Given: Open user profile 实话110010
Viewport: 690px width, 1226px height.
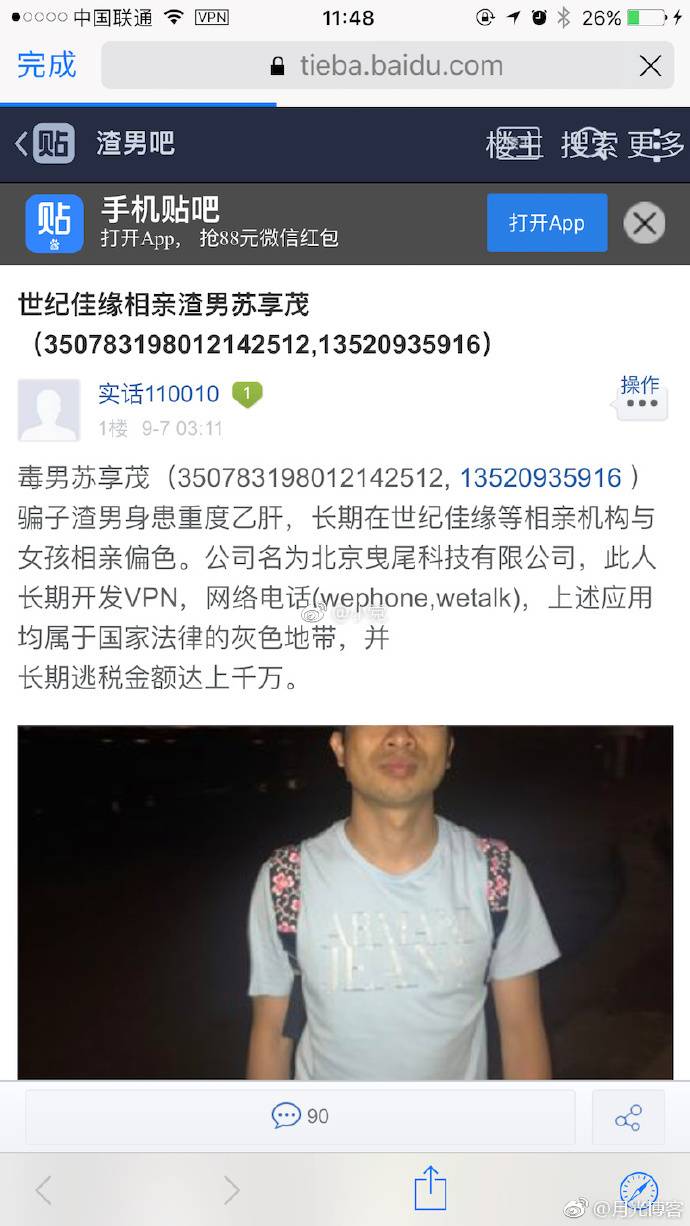Looking at the screenshot, I should coord(158,393).
